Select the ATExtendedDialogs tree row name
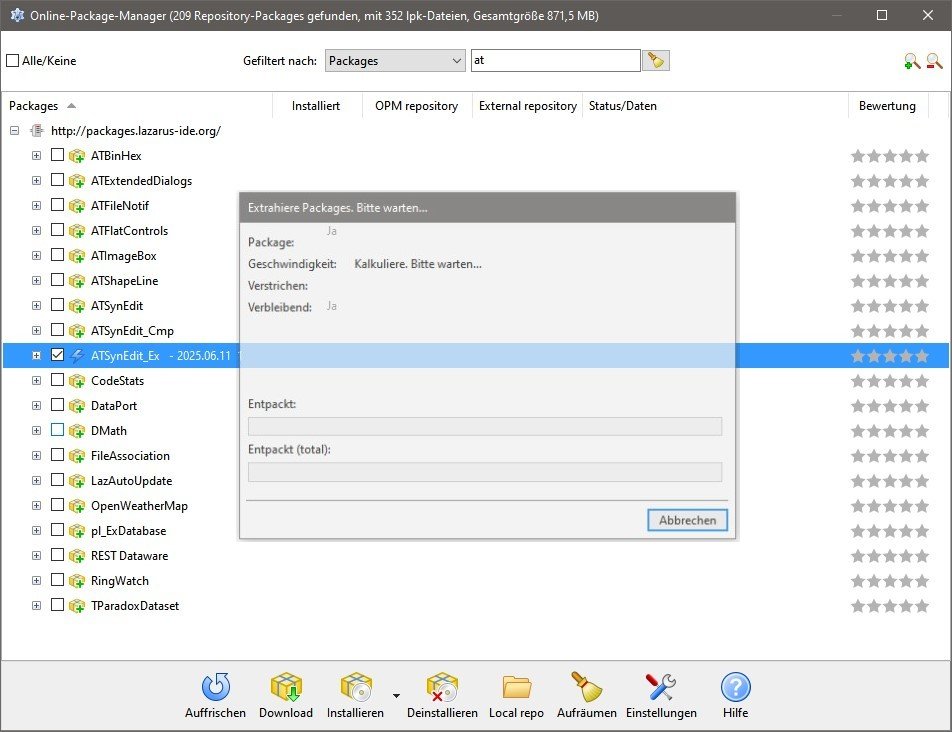The height and width of the screenshot is (732, 952). 141,181
